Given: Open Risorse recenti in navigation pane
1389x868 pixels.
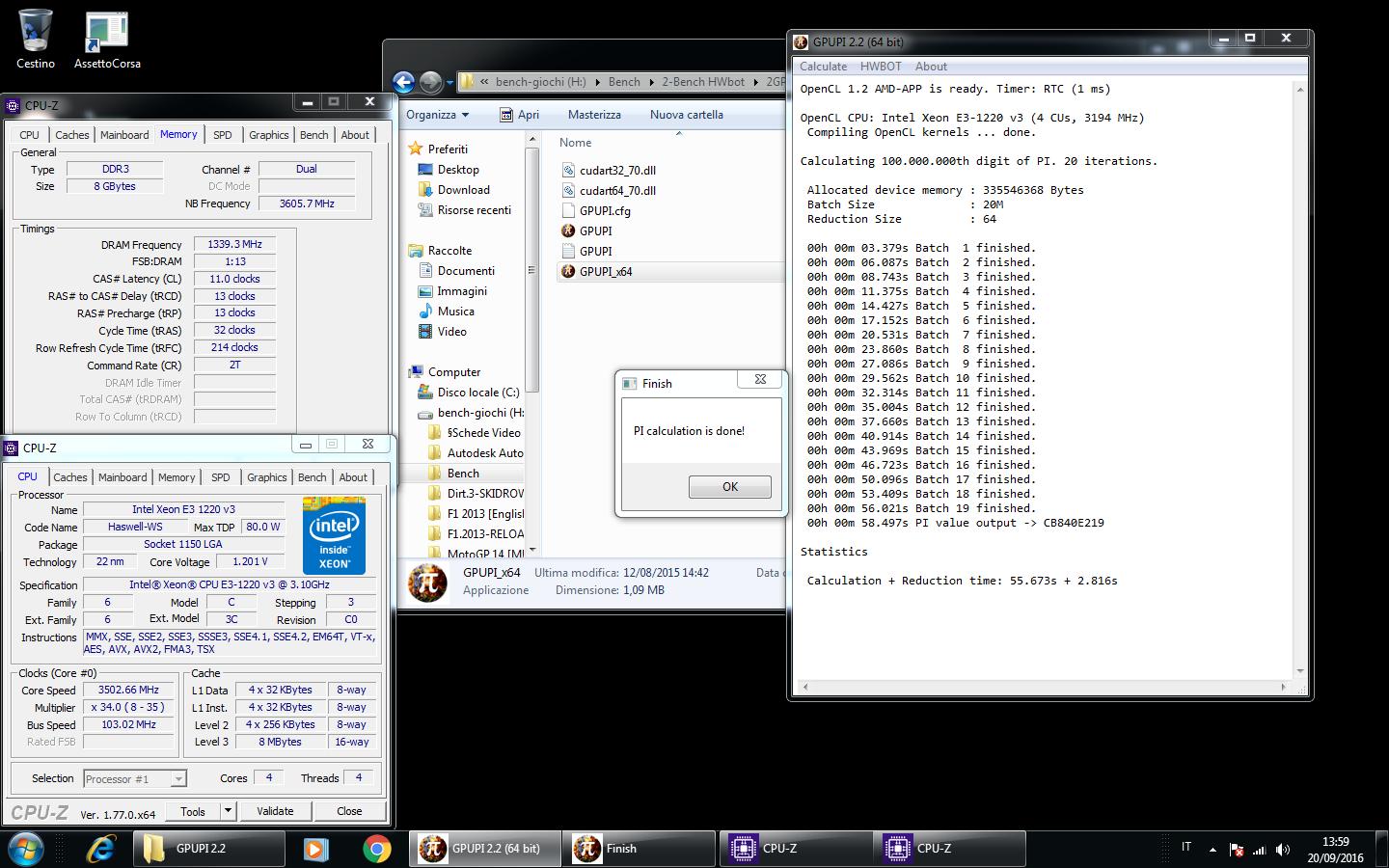Looking at the screenshot, I should [474, 209].
